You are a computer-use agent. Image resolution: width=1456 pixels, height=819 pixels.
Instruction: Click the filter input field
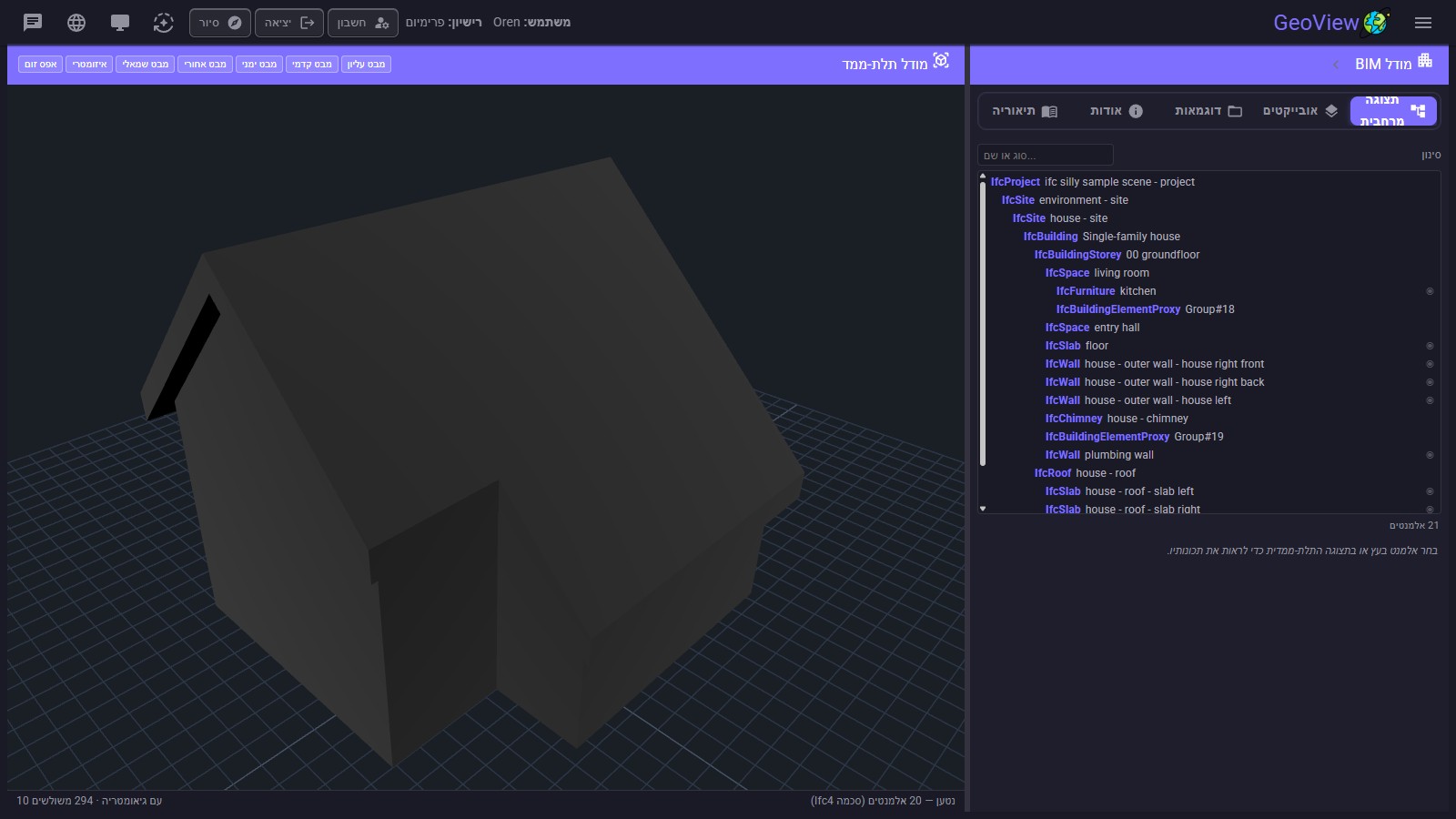pyautogui.click(x=1046, y=155)
